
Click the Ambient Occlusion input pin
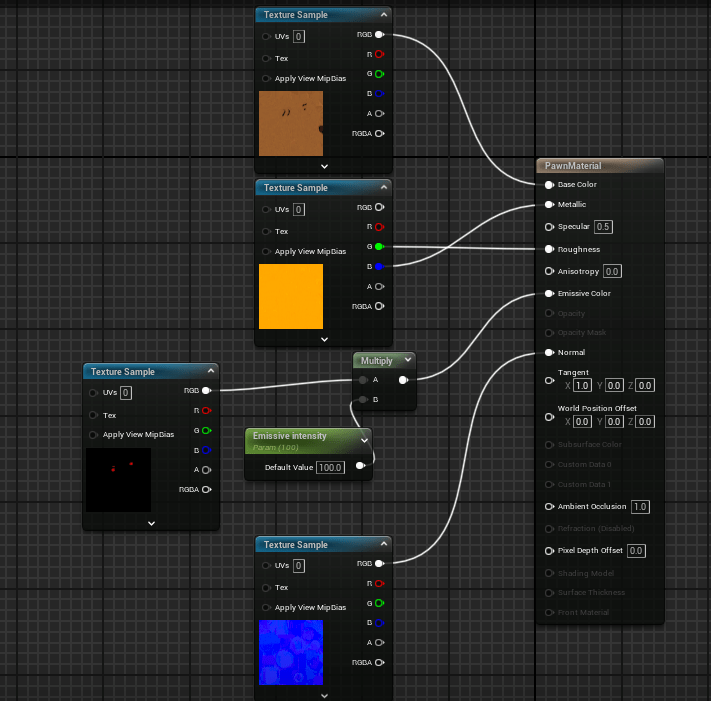click(x=549, y=507)
